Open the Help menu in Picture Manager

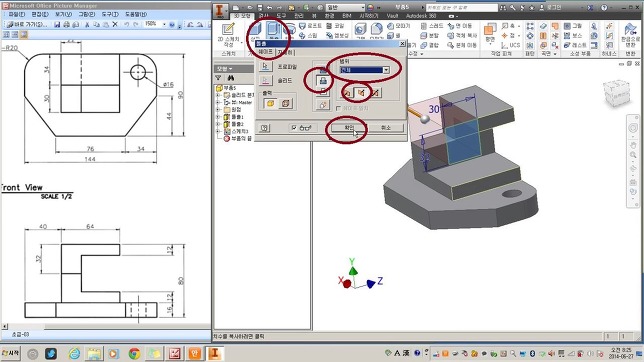tap(136, 14)
